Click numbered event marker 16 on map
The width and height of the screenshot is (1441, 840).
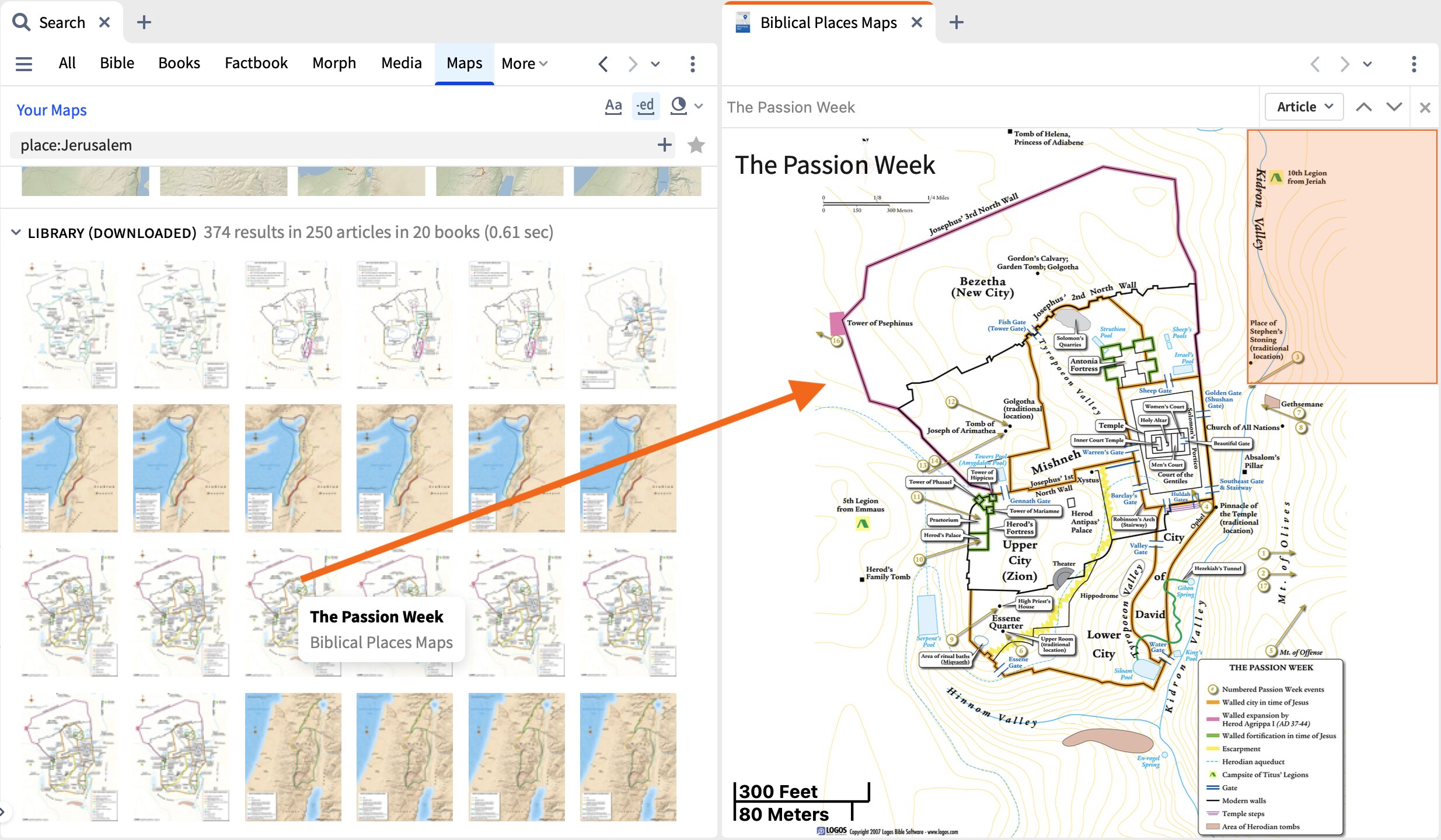point(836,341)
